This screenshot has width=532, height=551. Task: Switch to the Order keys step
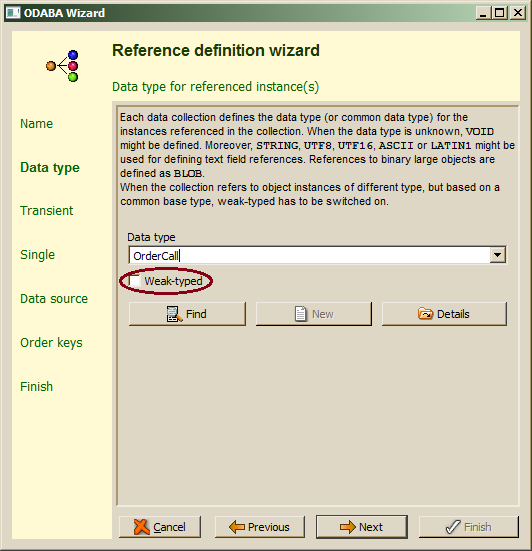point(51,343)
